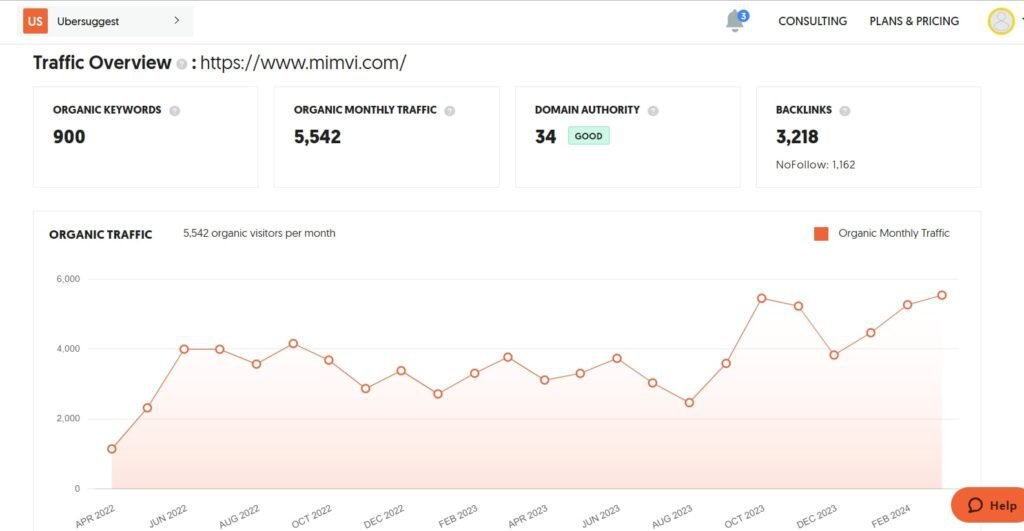Open the notifications bell icon
Image resolution: width=1024 pixels, height=531 pixels.
pos(735,21)
